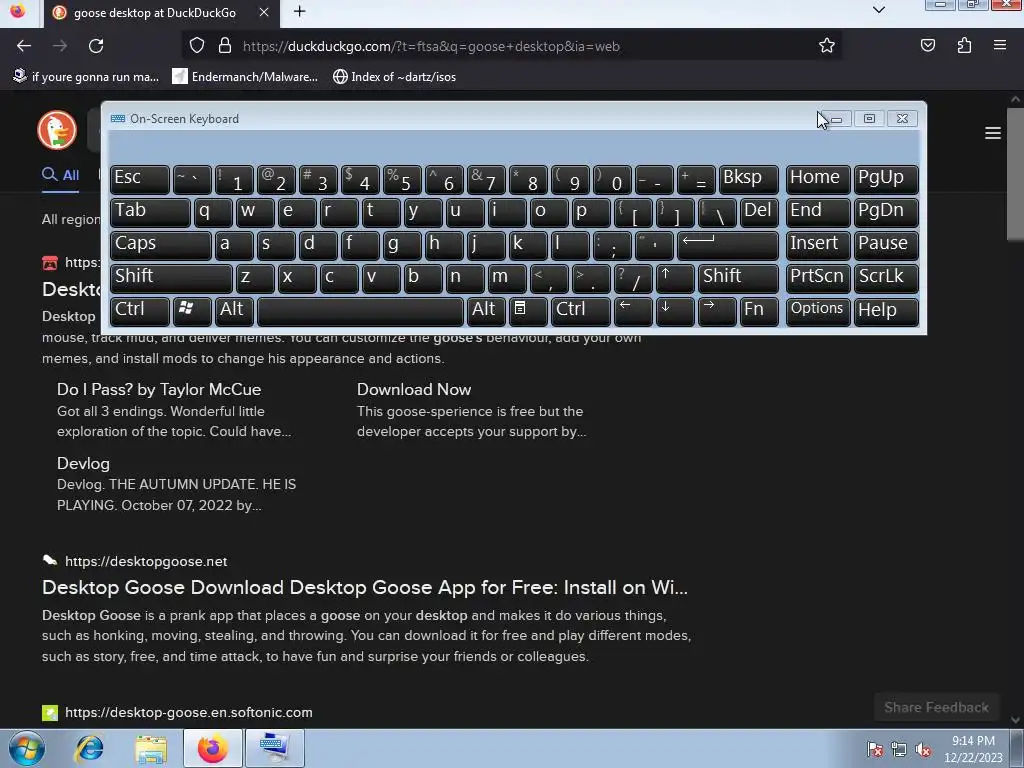
Task: Click the Windows logo key on keyboard
Action: point(191,311)
